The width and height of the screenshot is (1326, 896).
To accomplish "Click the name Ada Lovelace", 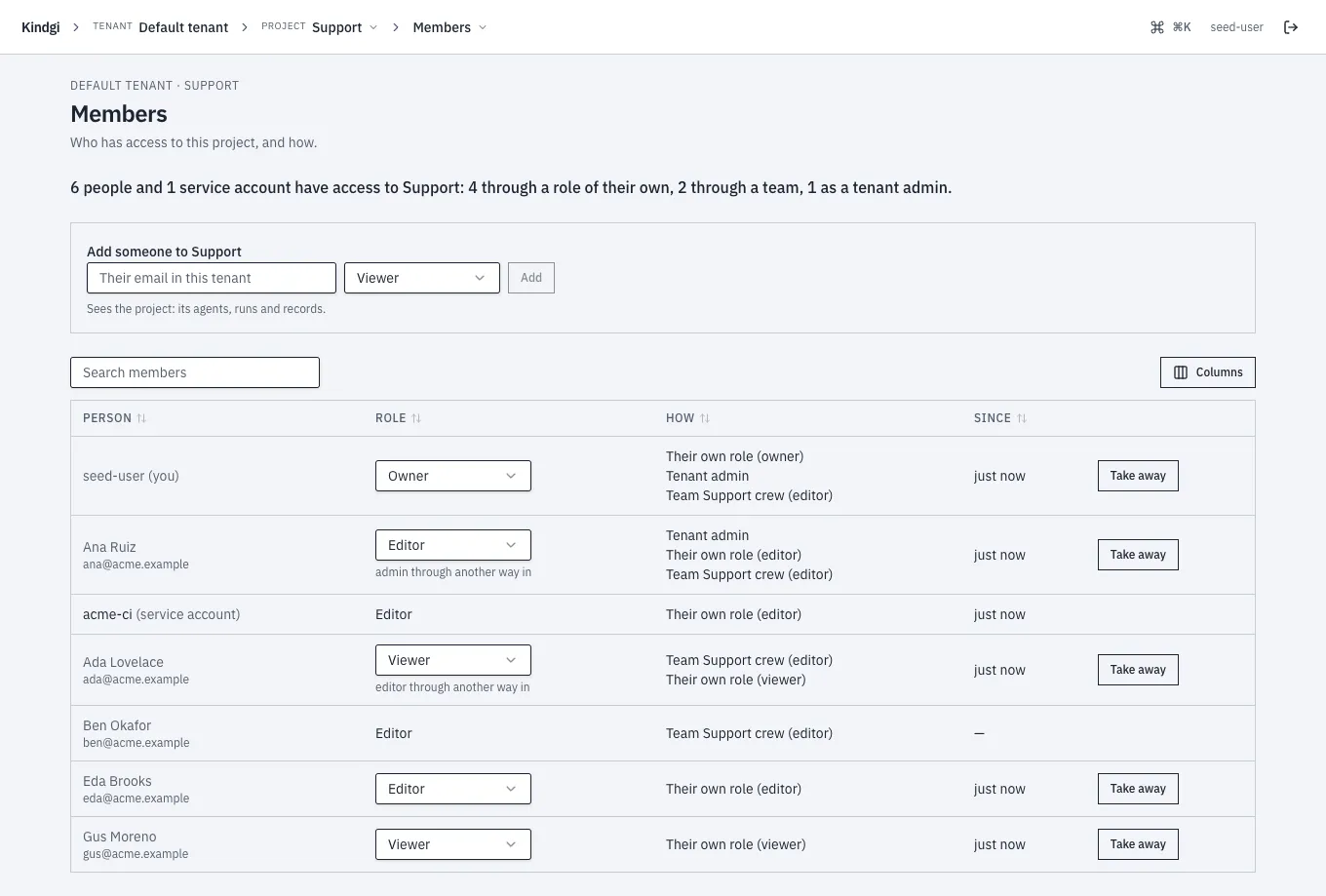I will (123, 662).
